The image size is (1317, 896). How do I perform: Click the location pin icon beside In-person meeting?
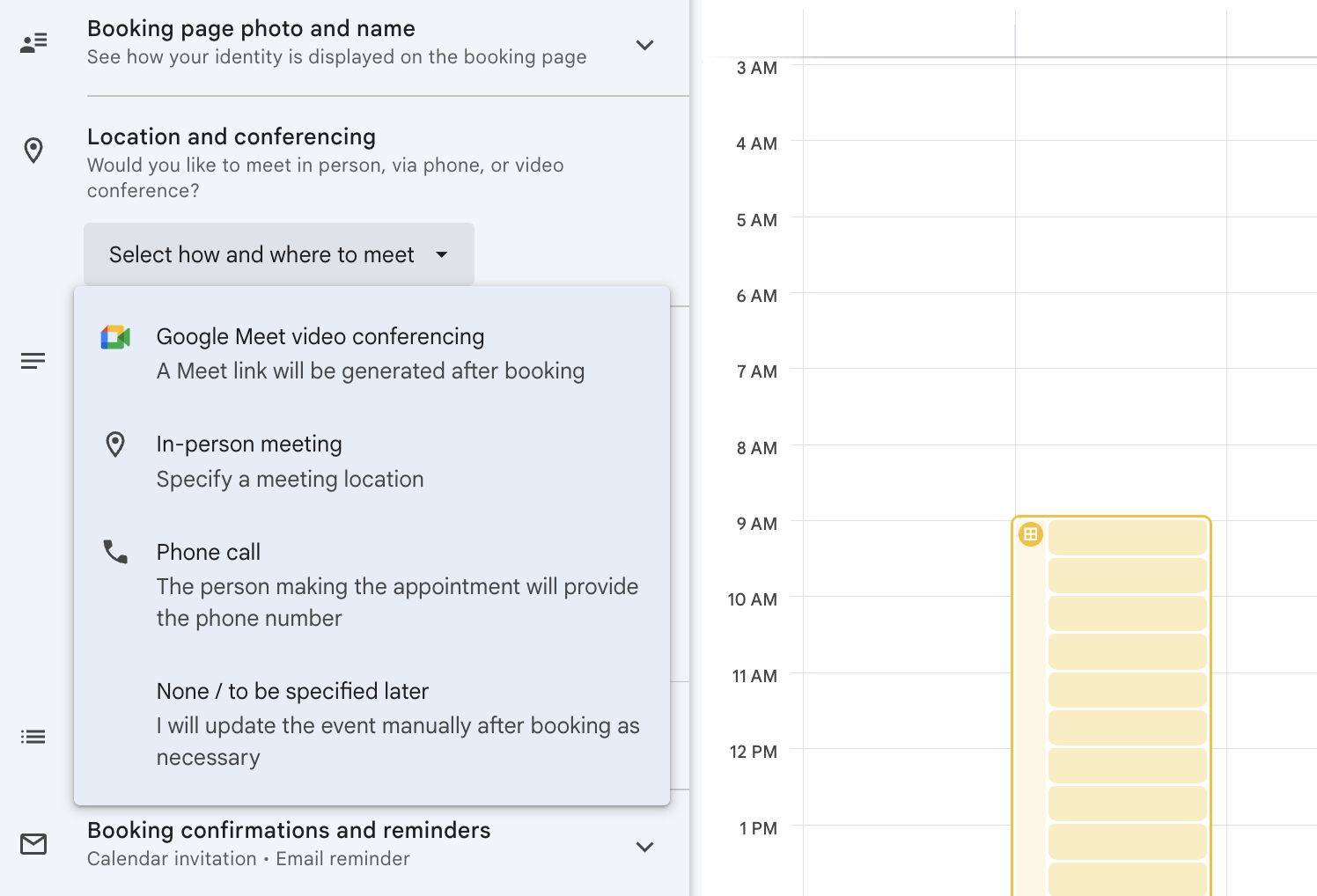click(114, 444)
